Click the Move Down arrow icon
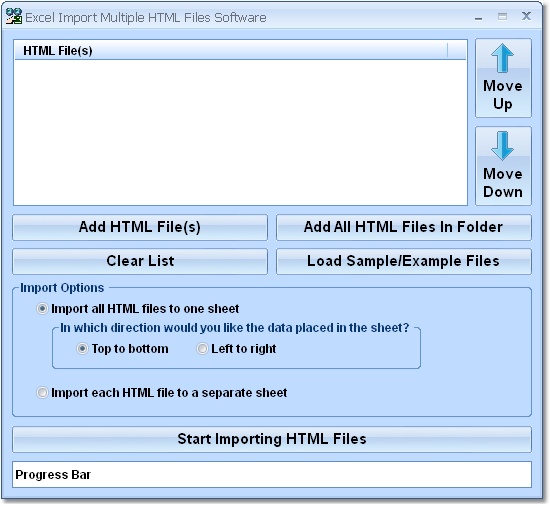This screenshot has width=550, height=506. click(502, 146)
